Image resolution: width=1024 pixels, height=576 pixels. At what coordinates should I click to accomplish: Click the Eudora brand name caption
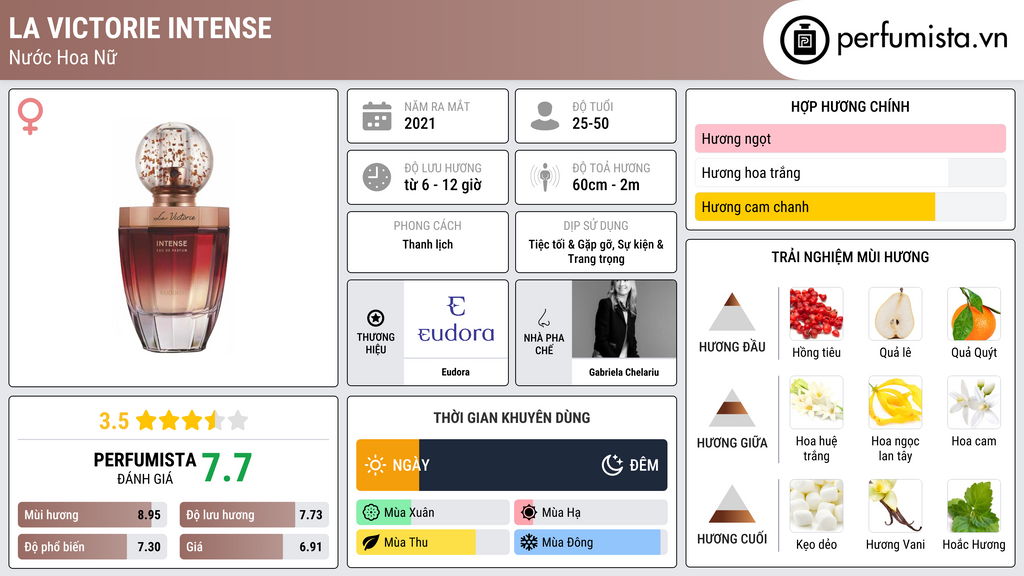coord(455,372)
